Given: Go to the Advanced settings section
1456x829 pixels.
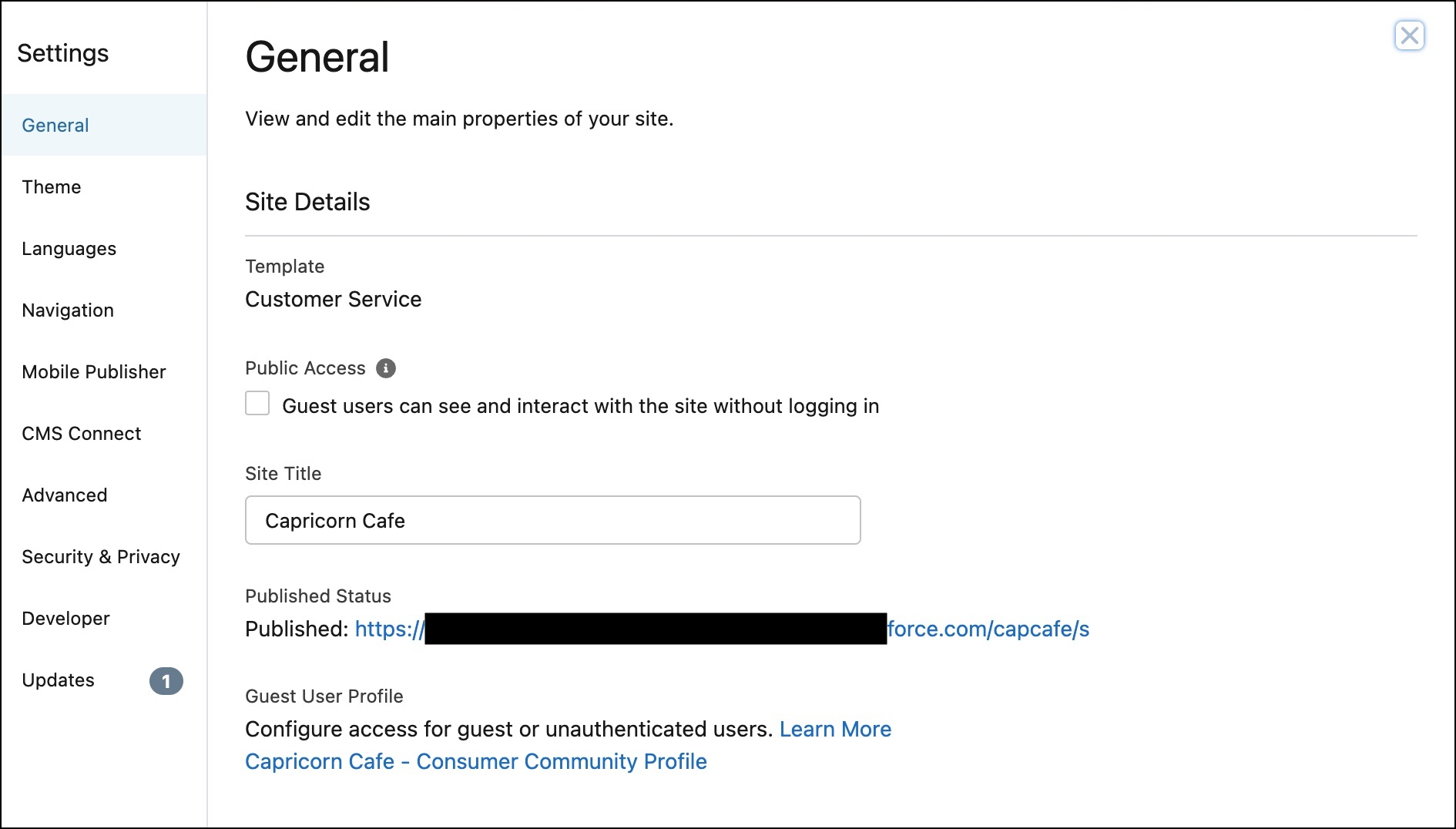Looking at the screenshot, I should (x=65, y=495).
